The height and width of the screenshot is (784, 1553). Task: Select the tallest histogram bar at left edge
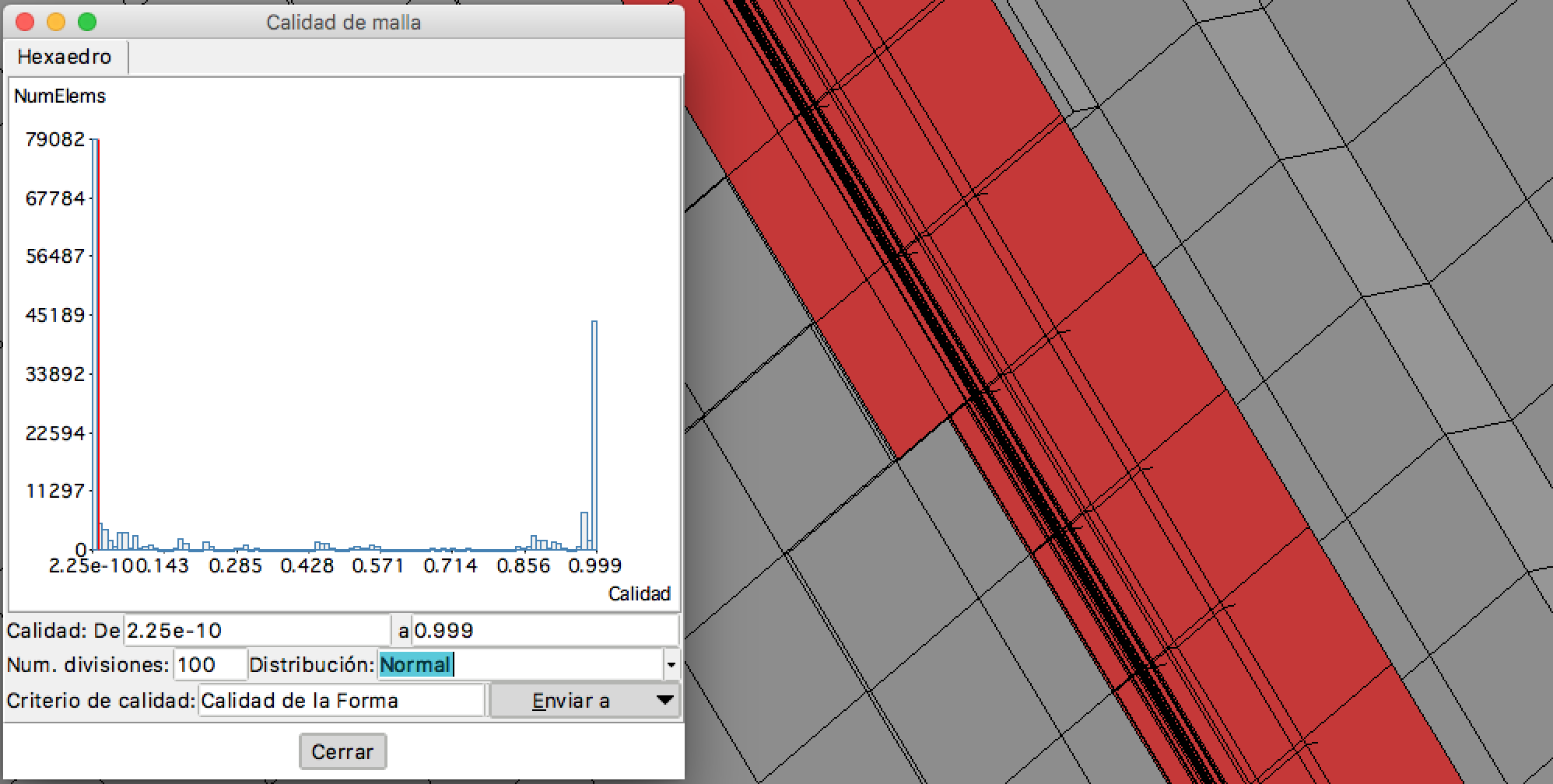pyautogui.click(x=94, y=342)
